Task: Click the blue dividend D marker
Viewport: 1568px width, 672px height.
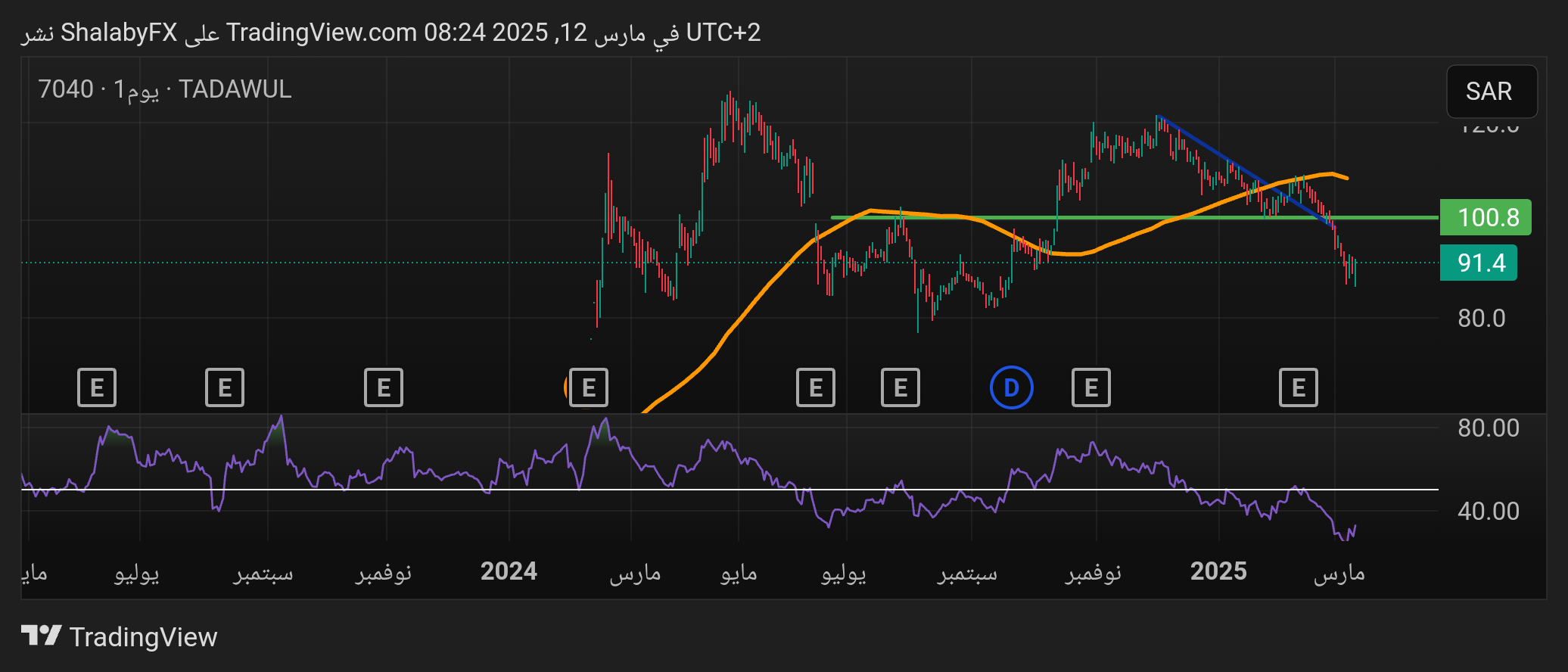Action: (x=1011, y=387)
